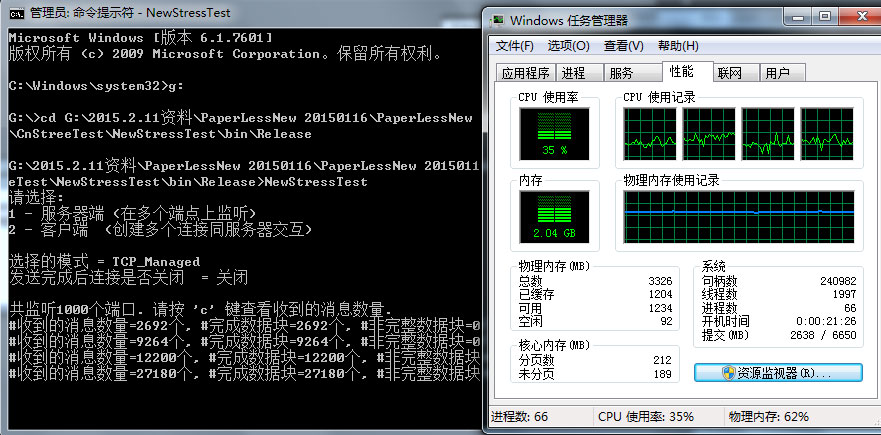Click the 提交(MB) value 2638 / 6650
The image size is (881, 435).
[823, 336]
